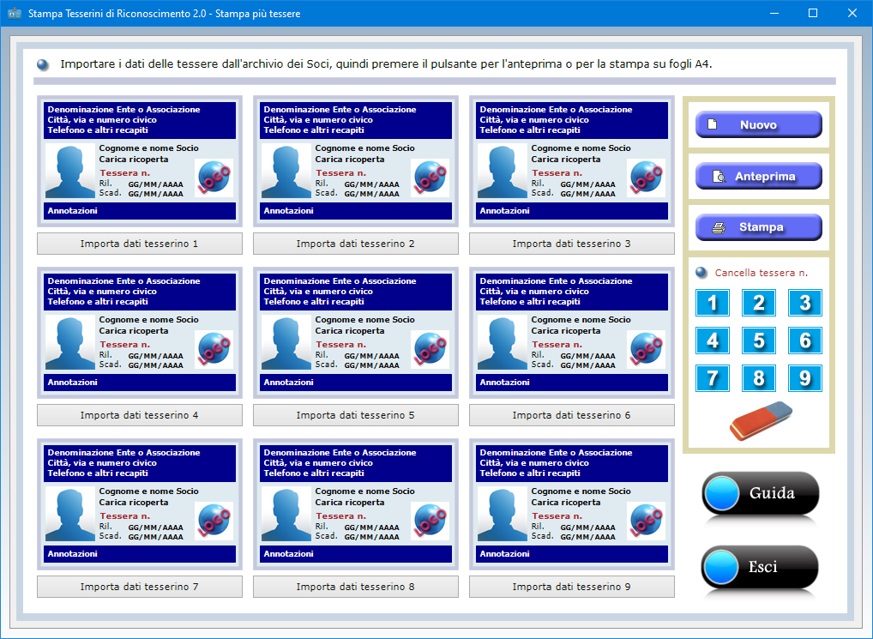Click 'Cognome e nome Socio' on card 7
873x639 pixels.
click(149, 491)
